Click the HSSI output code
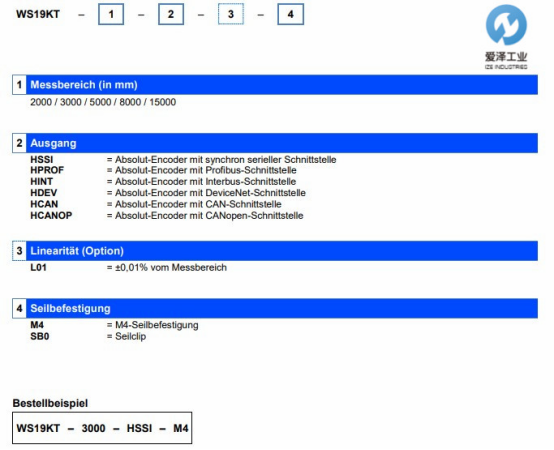This screenshot has width=554, height=450. coord(42,160)
